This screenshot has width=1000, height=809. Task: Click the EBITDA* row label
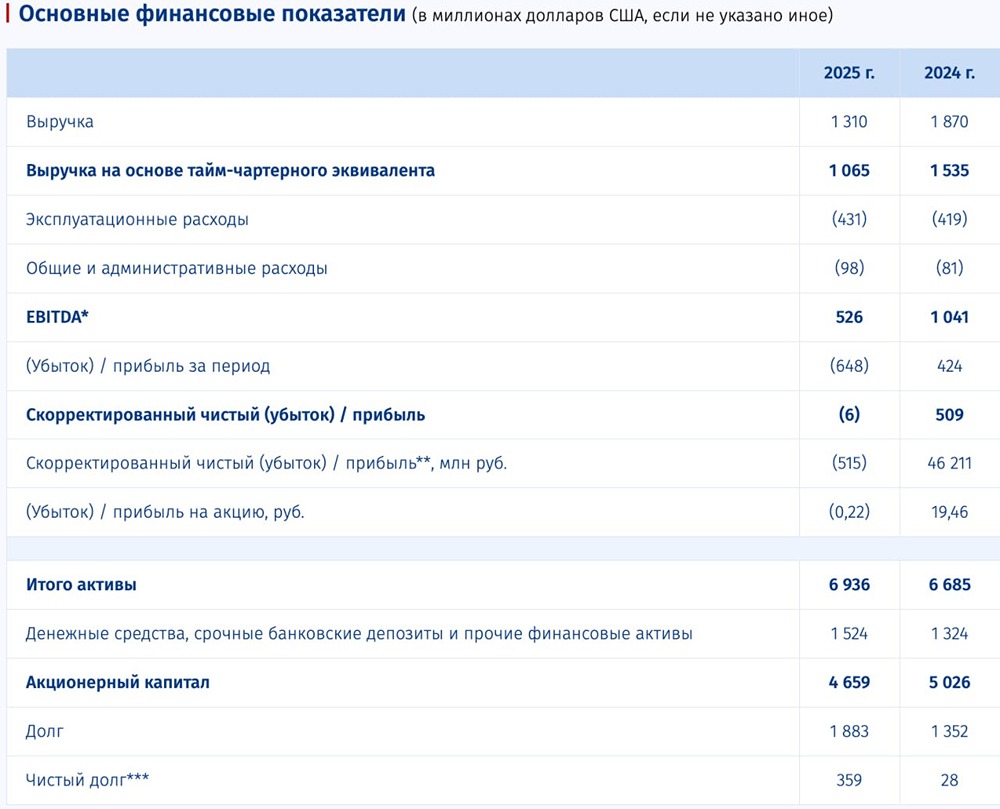(x=50, y=317)
